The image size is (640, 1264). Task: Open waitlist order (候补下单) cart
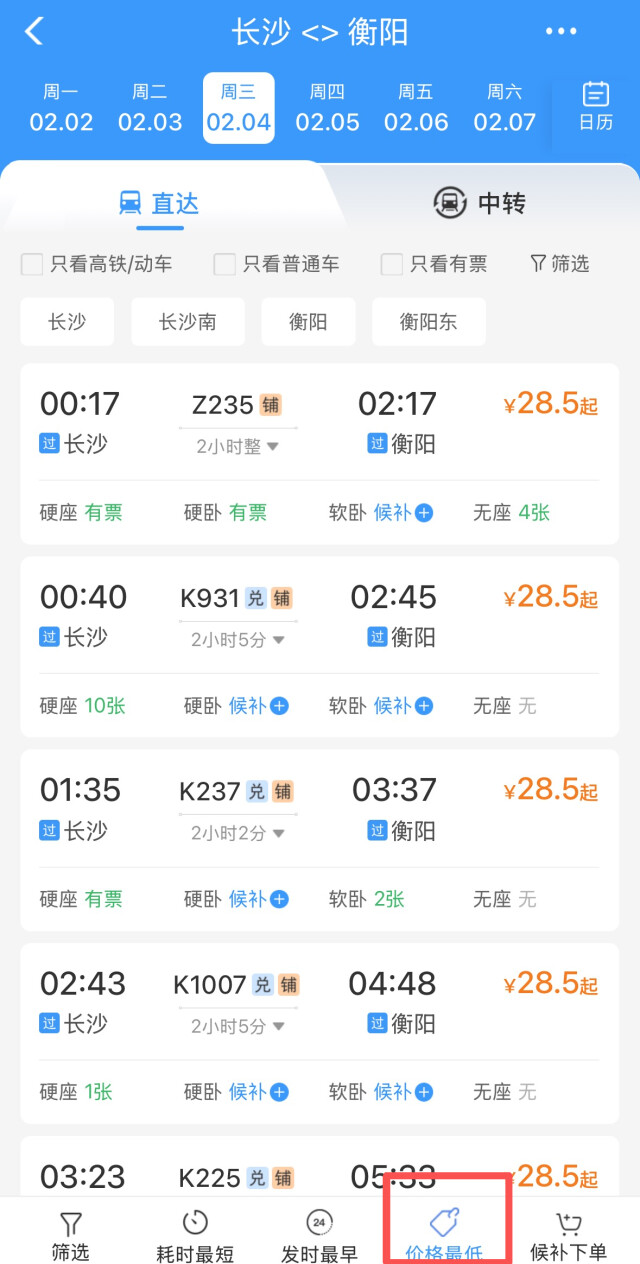(x=568, y=1235)
